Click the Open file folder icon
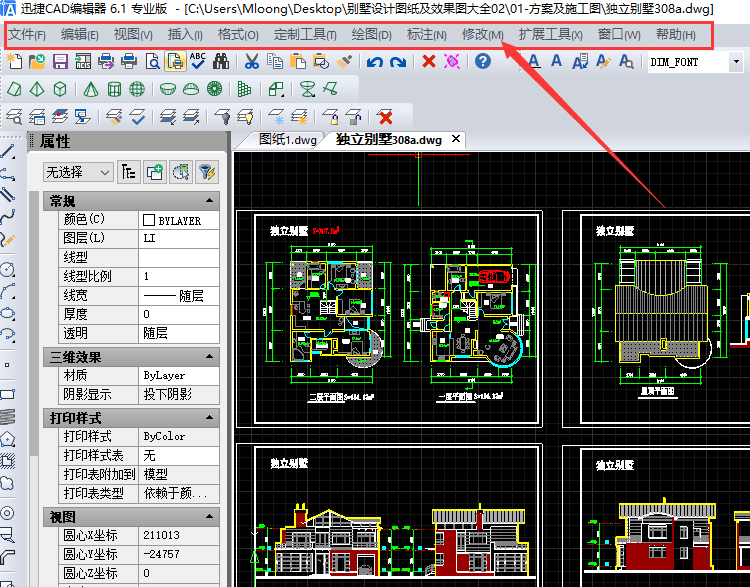The width and height of the screenshot is (750, 587). click(37, 61)
